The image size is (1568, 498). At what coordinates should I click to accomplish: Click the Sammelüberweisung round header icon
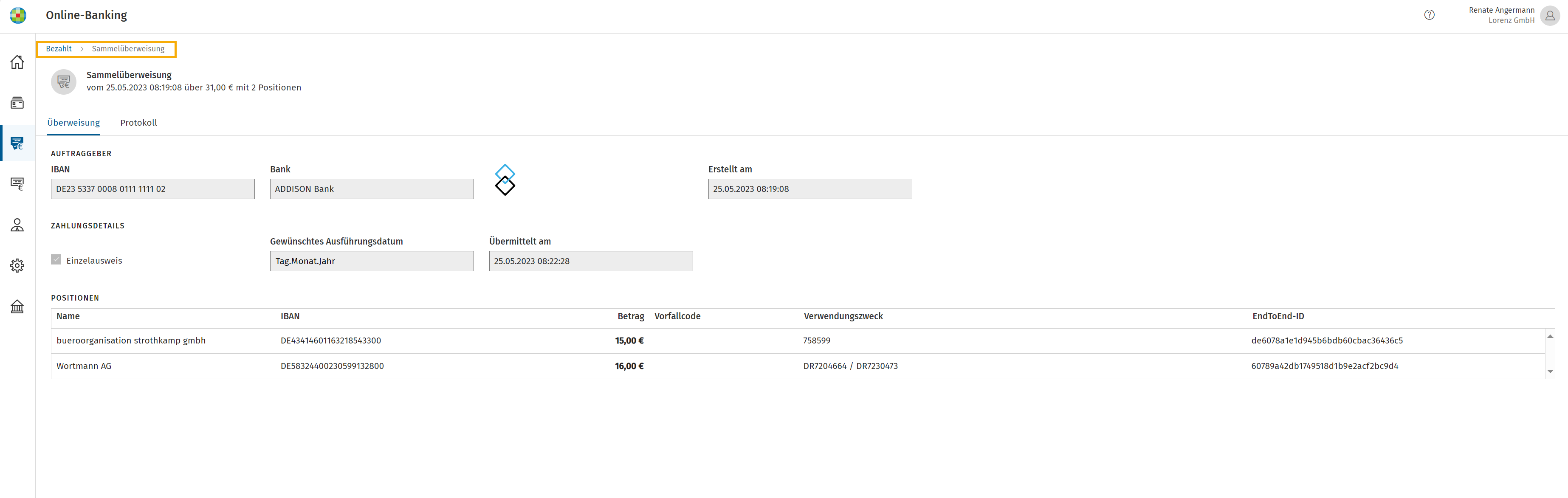[63, 82]
